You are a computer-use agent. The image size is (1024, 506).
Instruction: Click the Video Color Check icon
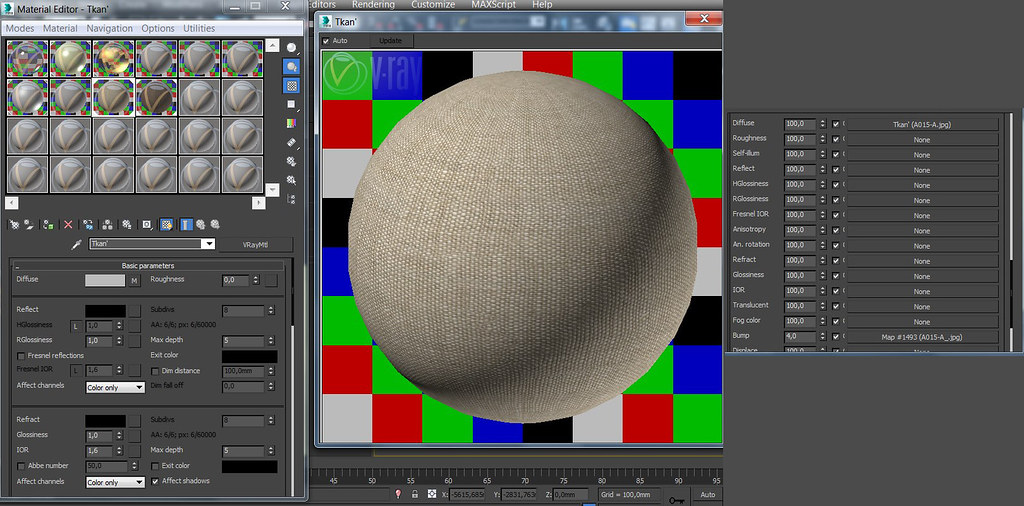[291, 123]
